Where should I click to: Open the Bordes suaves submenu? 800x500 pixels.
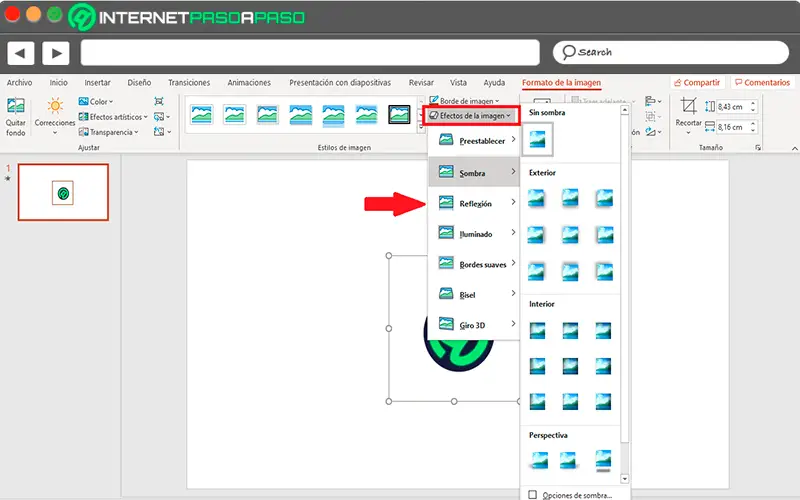pyautogui.click(x=473, y=264)
